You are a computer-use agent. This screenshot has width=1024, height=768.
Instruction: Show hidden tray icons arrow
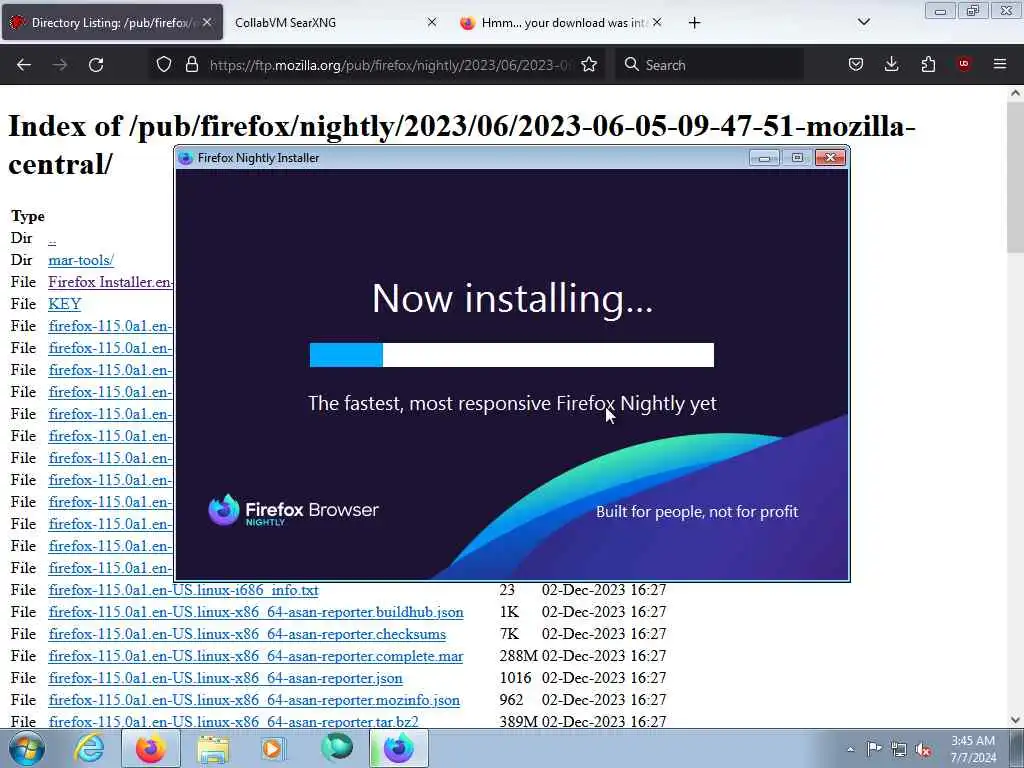tap(850, 749)
